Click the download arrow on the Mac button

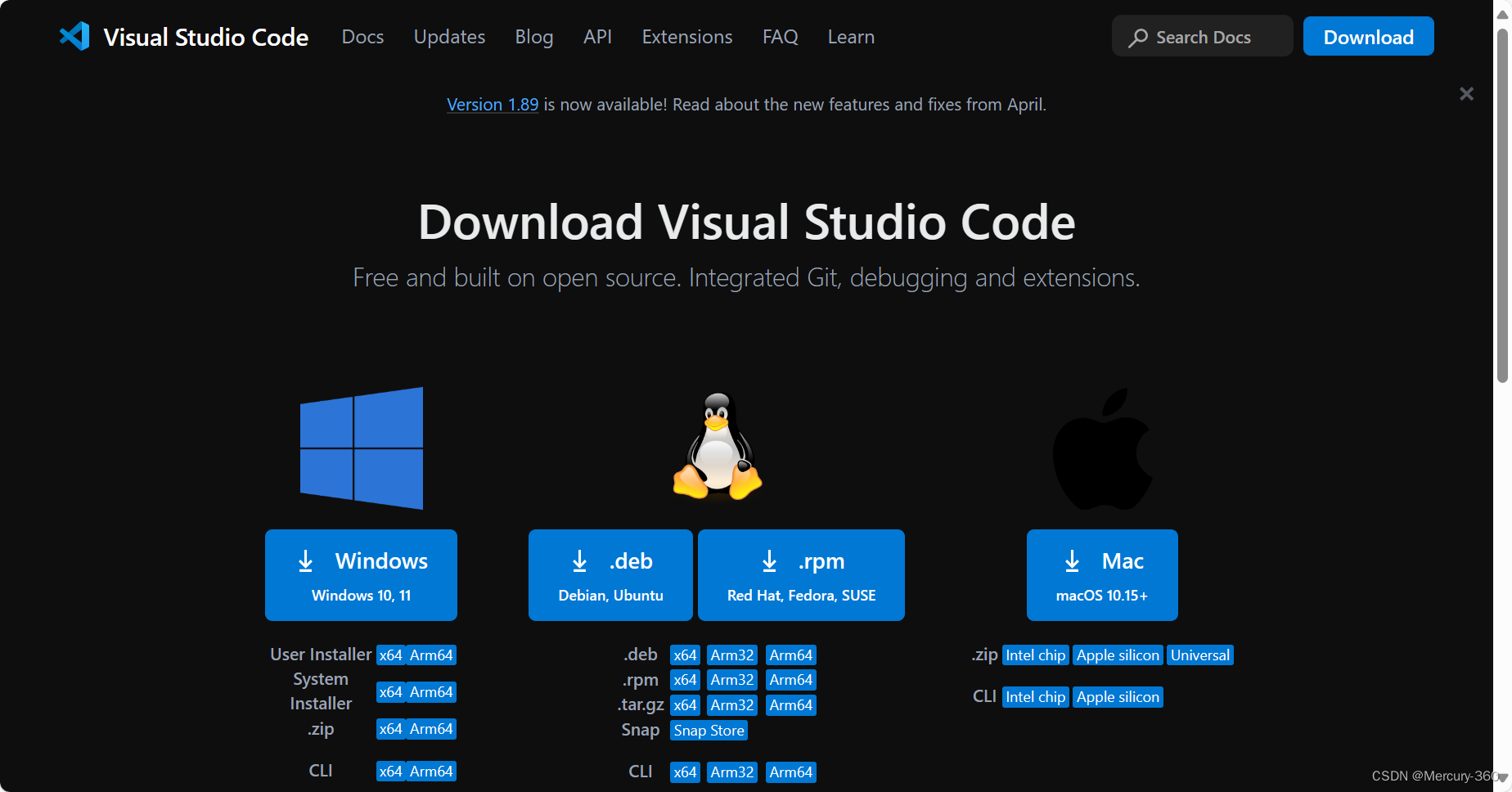coord(1072,561)
